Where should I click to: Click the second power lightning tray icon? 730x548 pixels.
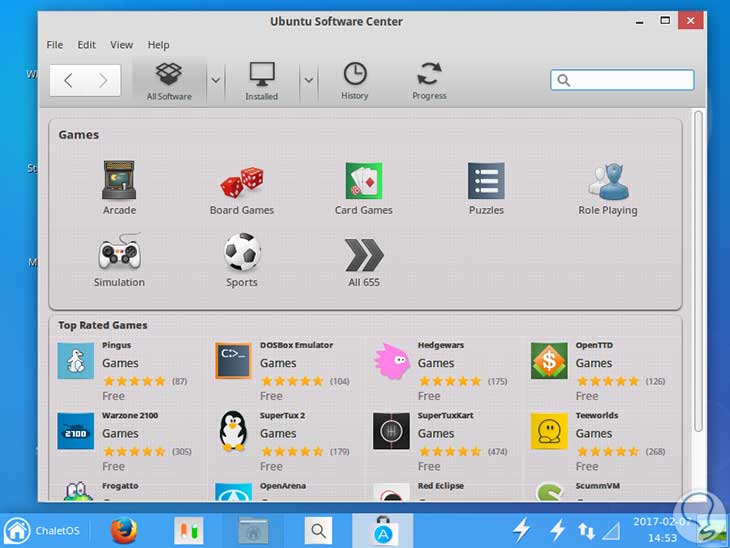point(557,530)
